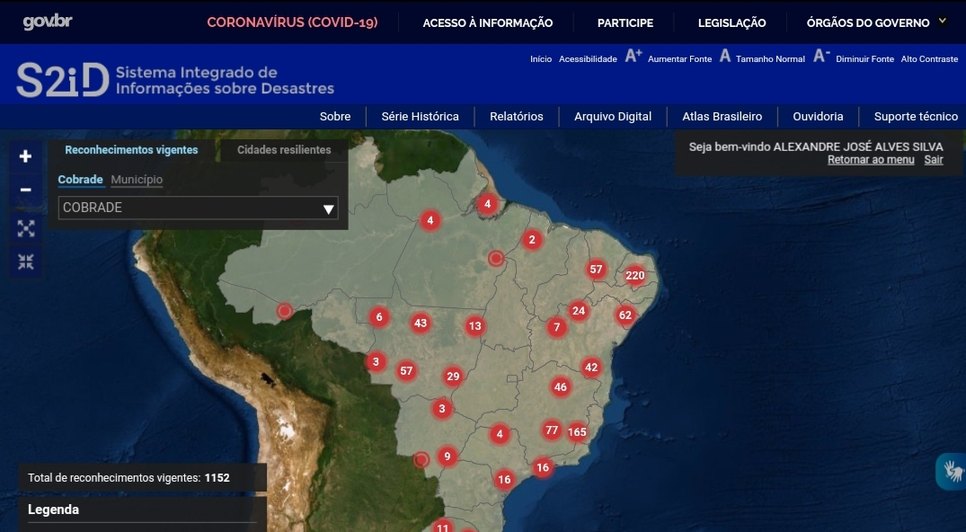Click the 29 cluster marker
The image size is (966, 532).
click(x=453, y=376)
